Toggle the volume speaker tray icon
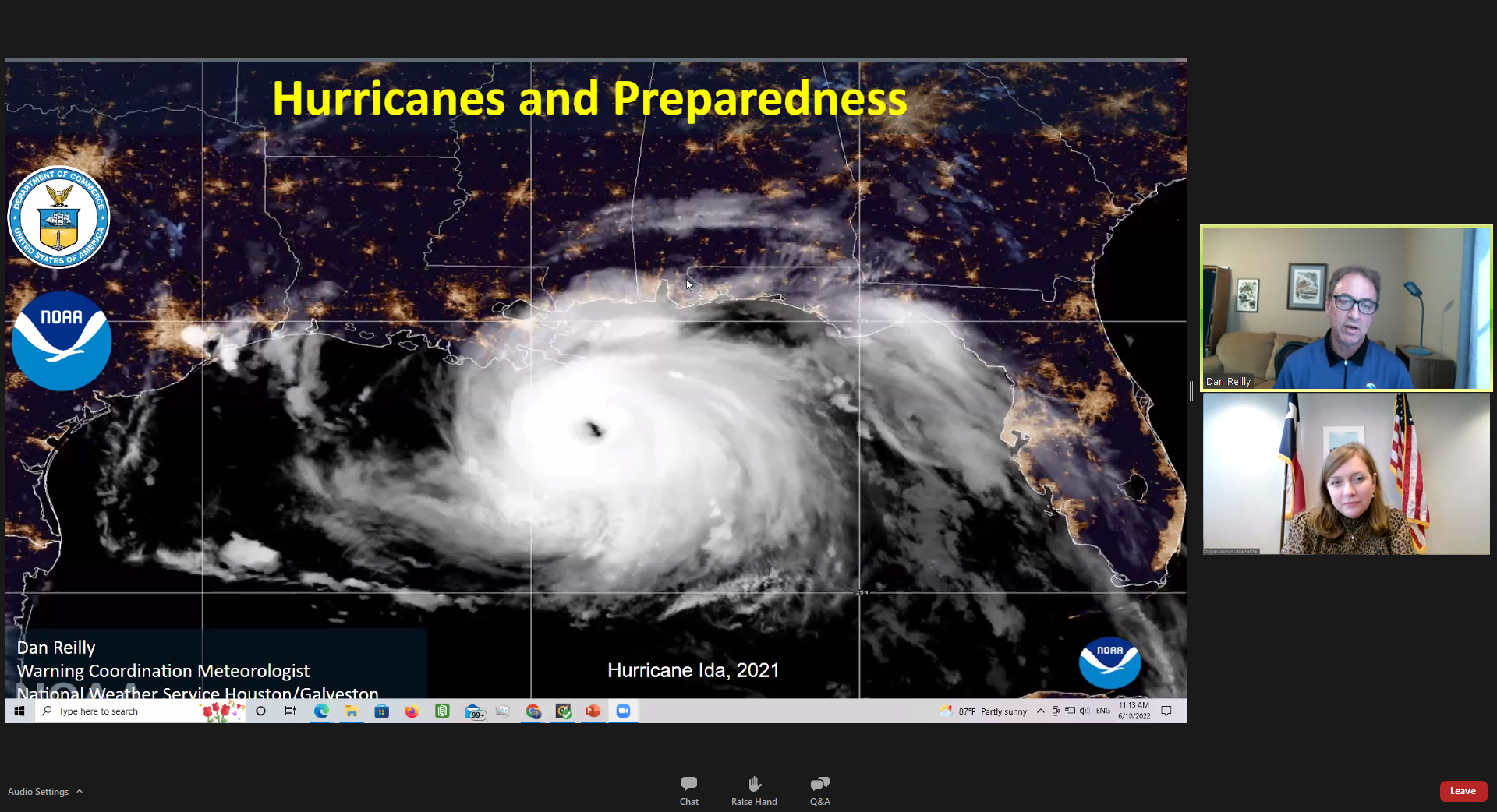This screenshot has width=1497, height=812. coord(1085,711)
